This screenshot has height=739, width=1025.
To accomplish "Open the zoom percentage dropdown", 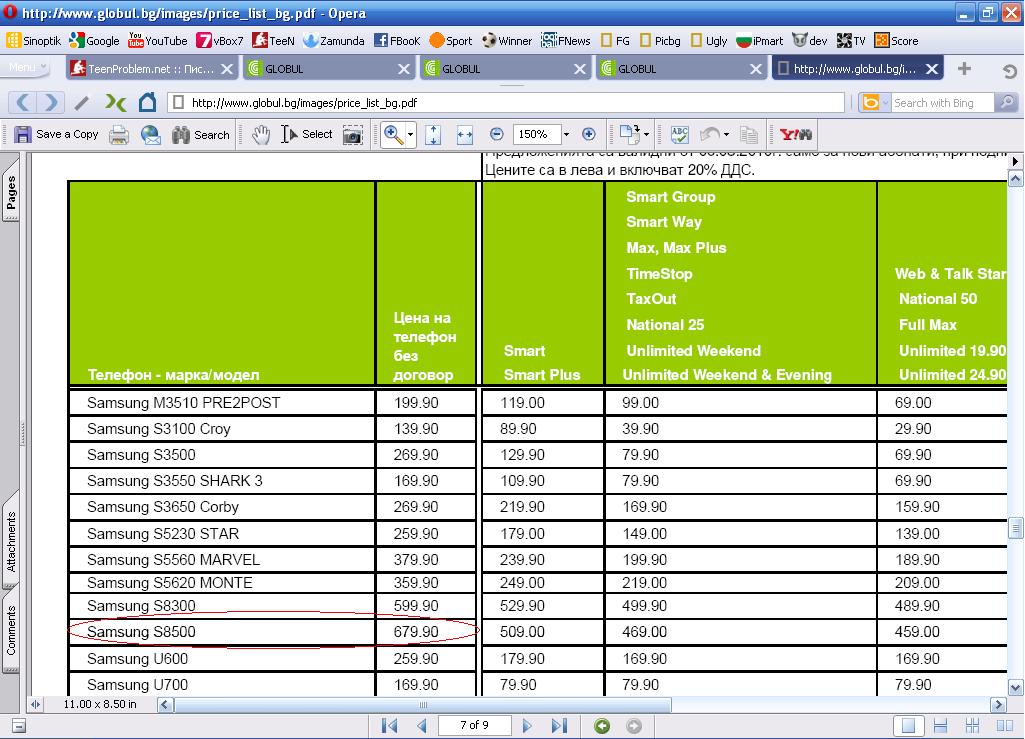I will tap(566, 134).
